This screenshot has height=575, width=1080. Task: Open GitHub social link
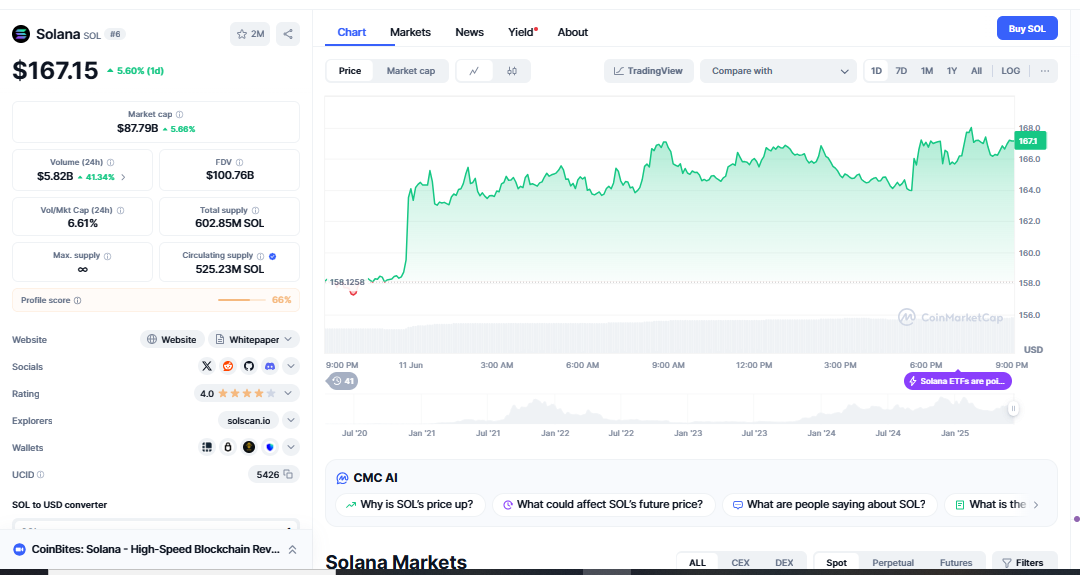pyautogui.click(x=249, y=366)
